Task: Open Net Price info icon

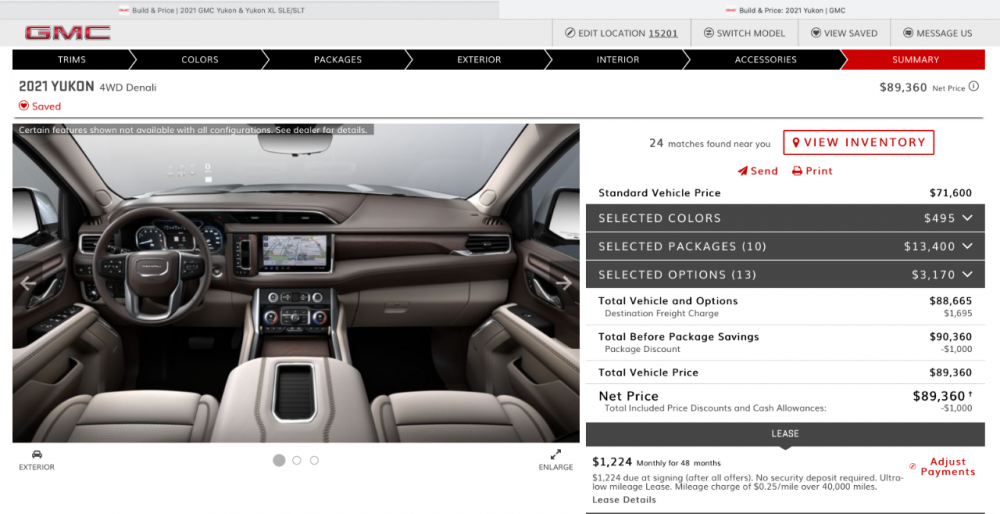Action: coord(974,87)
